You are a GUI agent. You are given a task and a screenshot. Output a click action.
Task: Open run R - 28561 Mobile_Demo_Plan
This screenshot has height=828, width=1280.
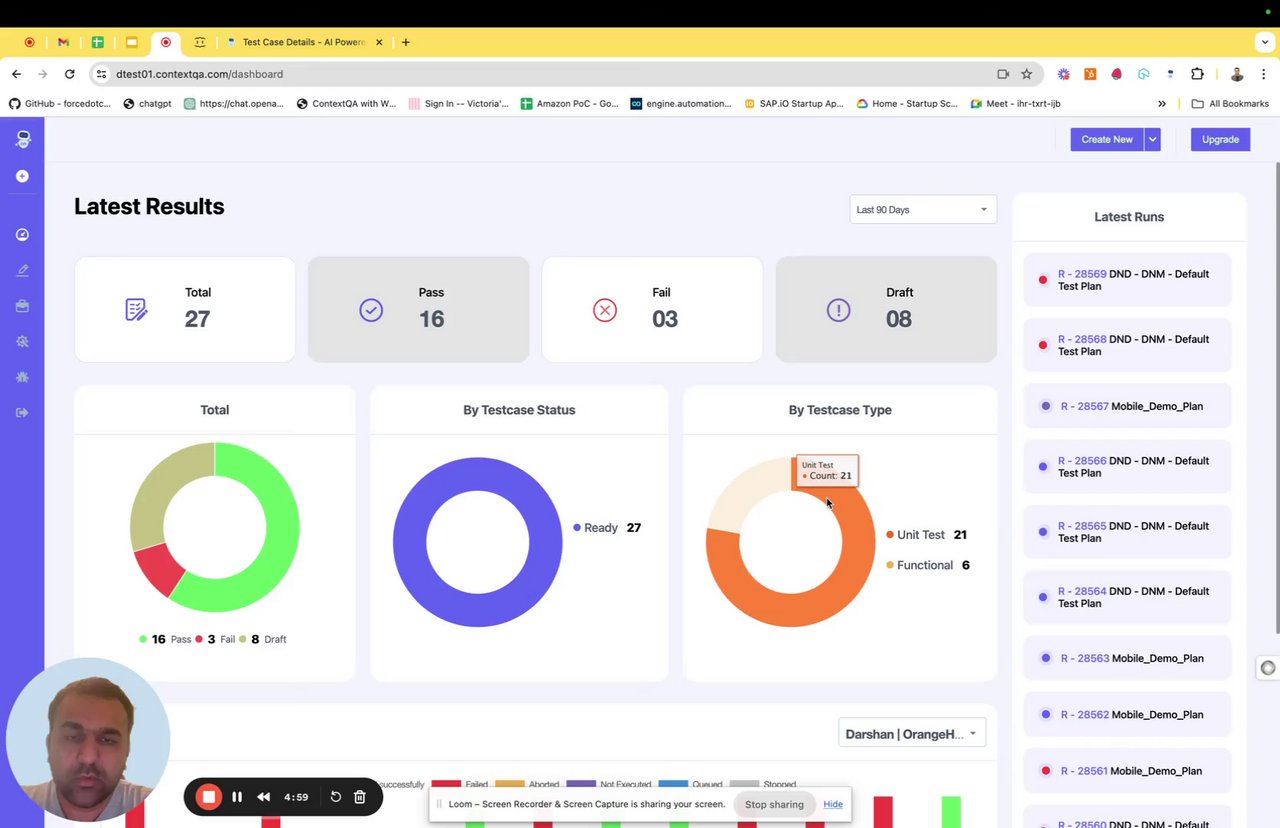(1127, 771)
